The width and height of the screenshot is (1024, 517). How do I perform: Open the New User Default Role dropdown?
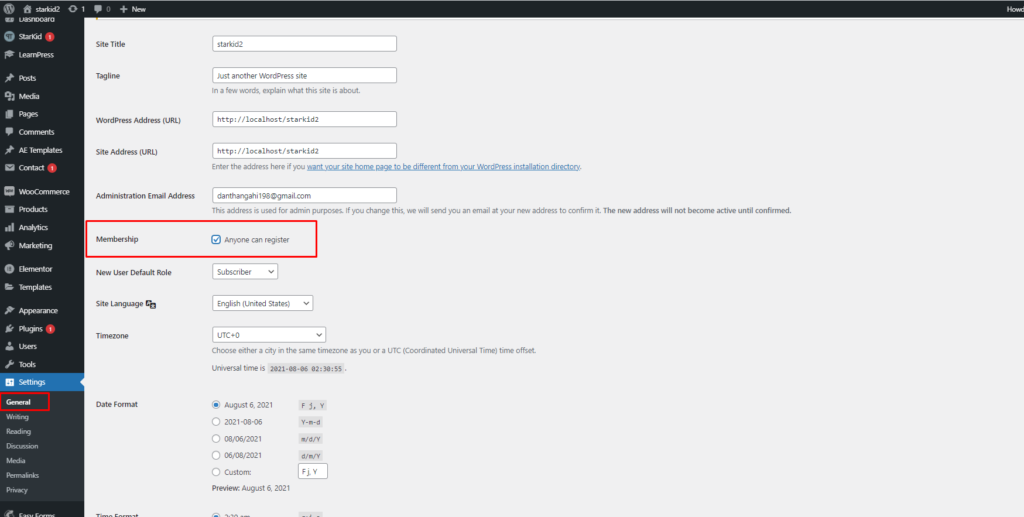[245, 272]
